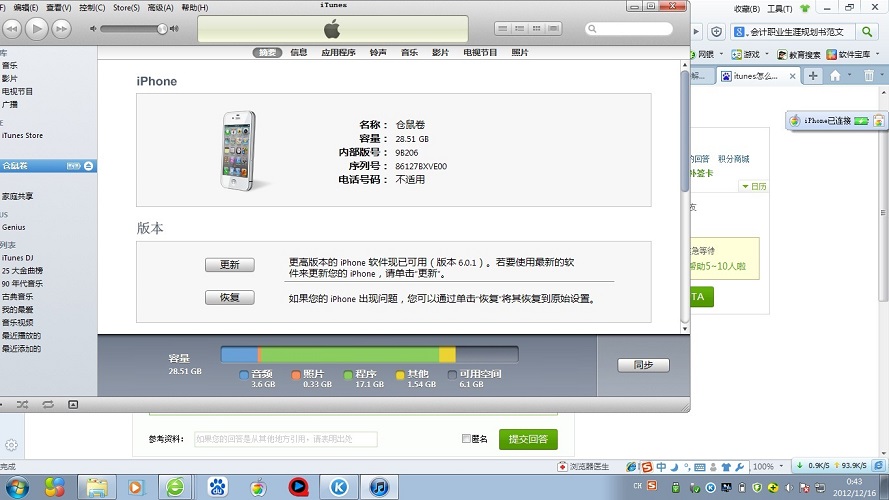Open the 控制(C) menu in iTunes
The height and width of the screenshot is (500, 889).
point(92,7)
